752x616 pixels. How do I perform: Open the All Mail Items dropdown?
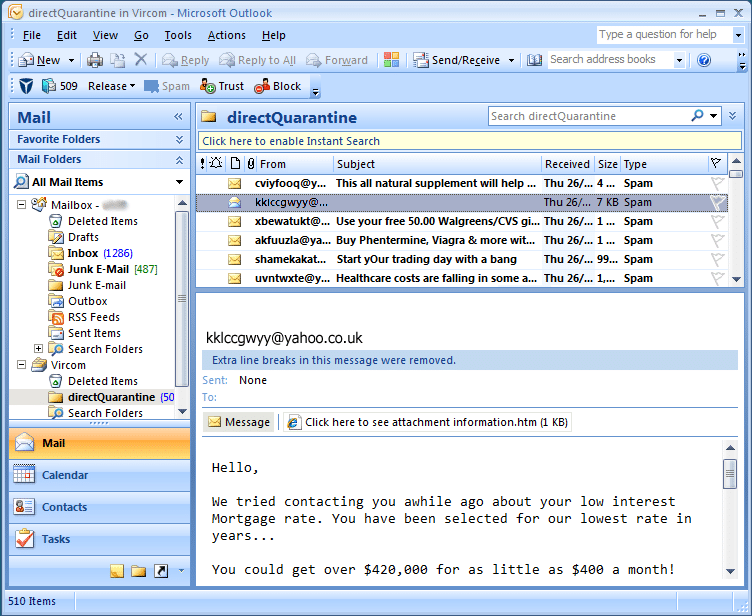[179, 182]
